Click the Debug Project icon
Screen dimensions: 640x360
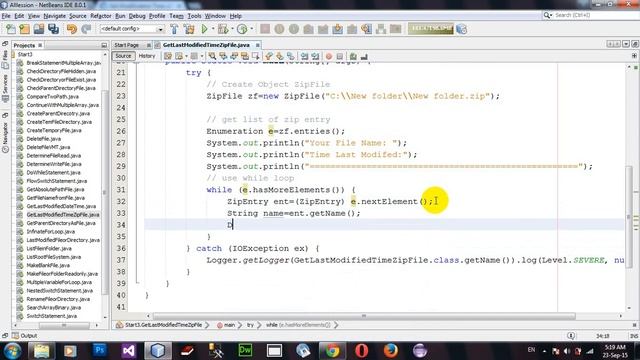pos(223,29)
